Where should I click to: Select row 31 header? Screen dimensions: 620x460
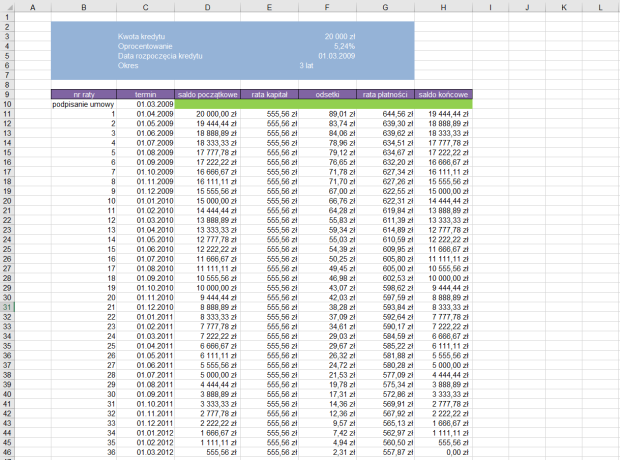pos(7,307)
